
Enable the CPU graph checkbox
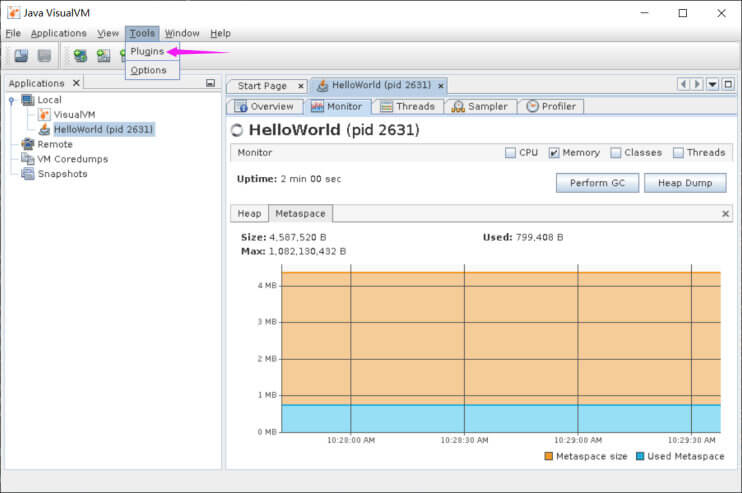click(x=510, y=153)
